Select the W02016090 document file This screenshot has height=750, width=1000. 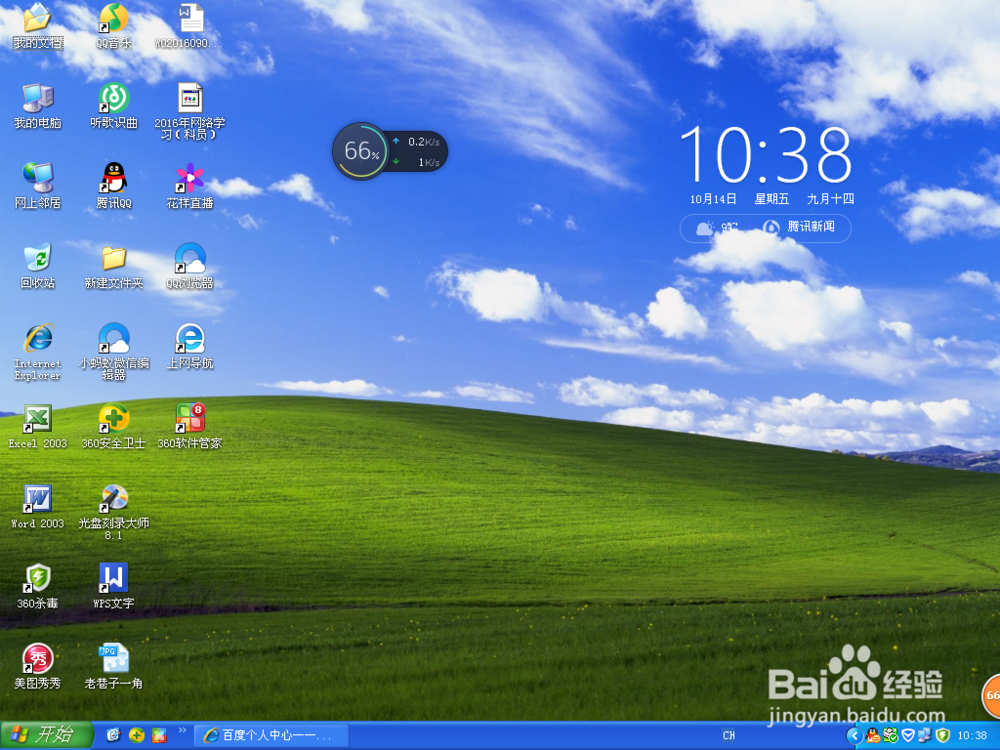click(189, 26)
